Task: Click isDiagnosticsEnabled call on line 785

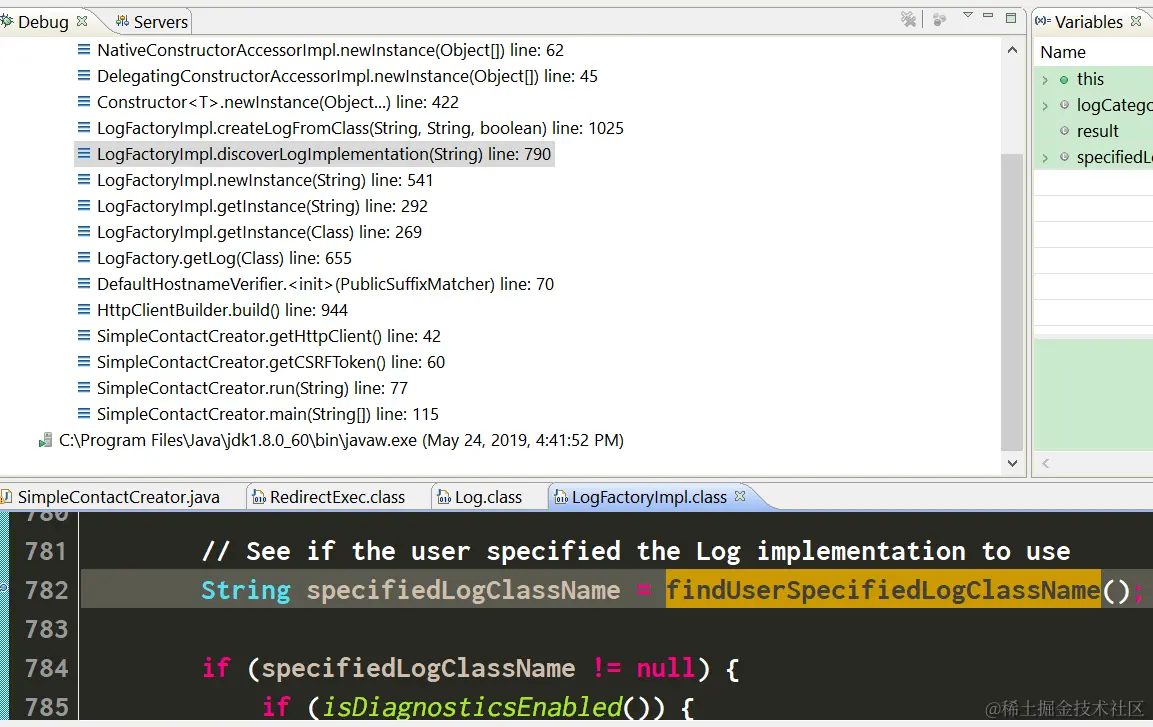Action: (x=472, y=706)
